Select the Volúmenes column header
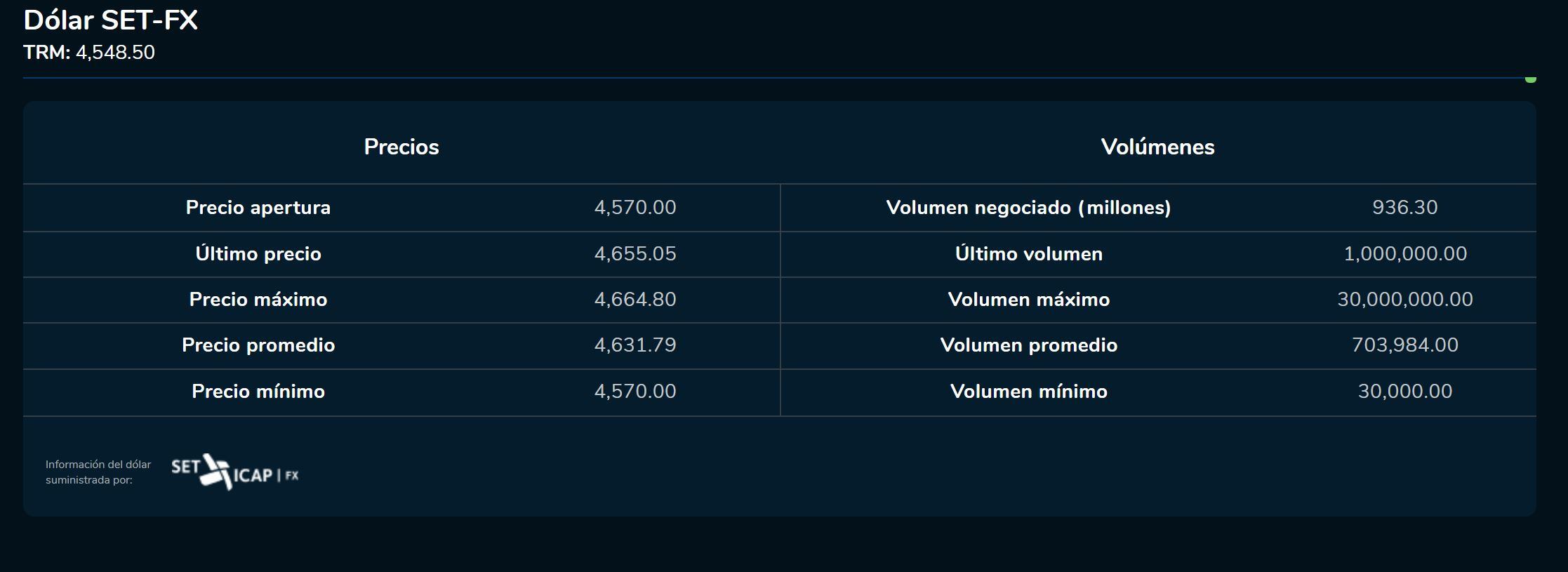 coord(1157,147)
